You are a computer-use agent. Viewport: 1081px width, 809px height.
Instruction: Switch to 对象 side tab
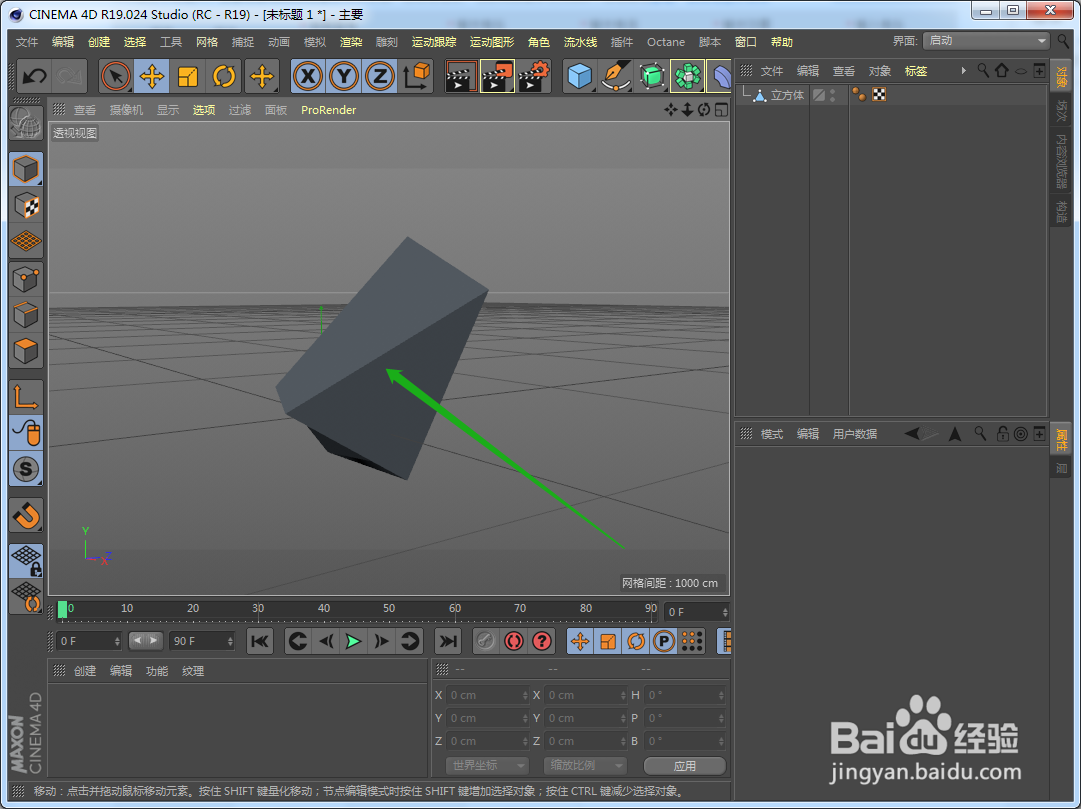click(1062, 76)
